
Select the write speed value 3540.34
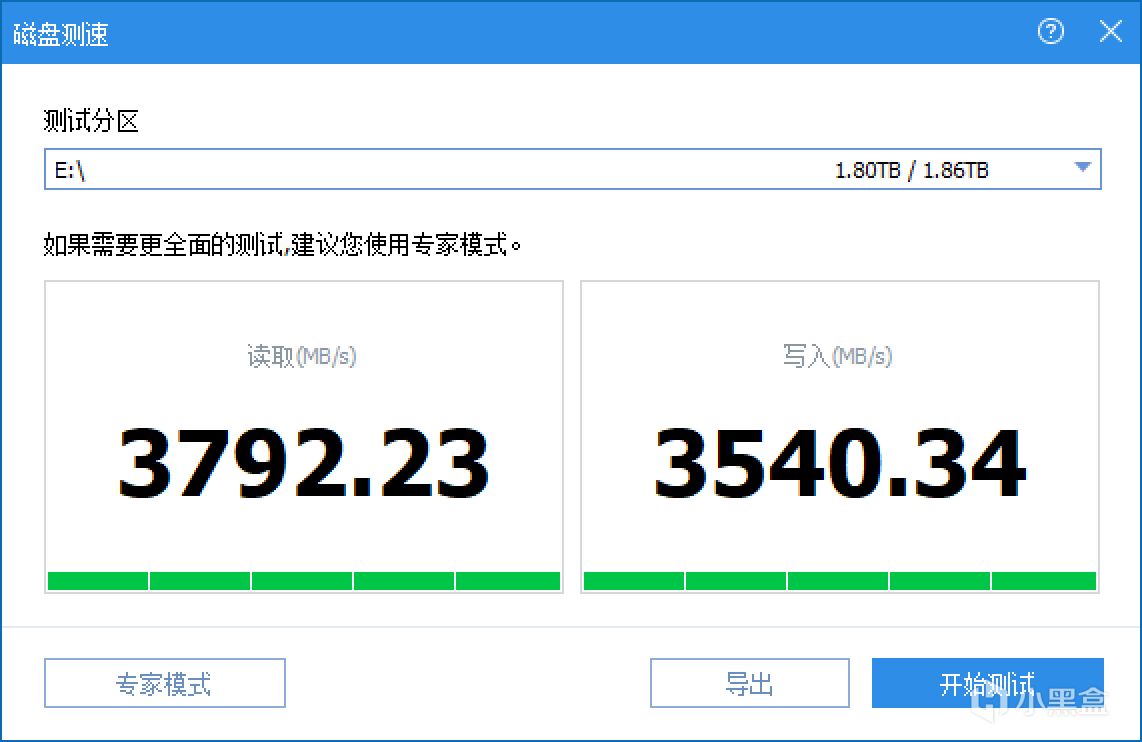click(x=840, y=463)
